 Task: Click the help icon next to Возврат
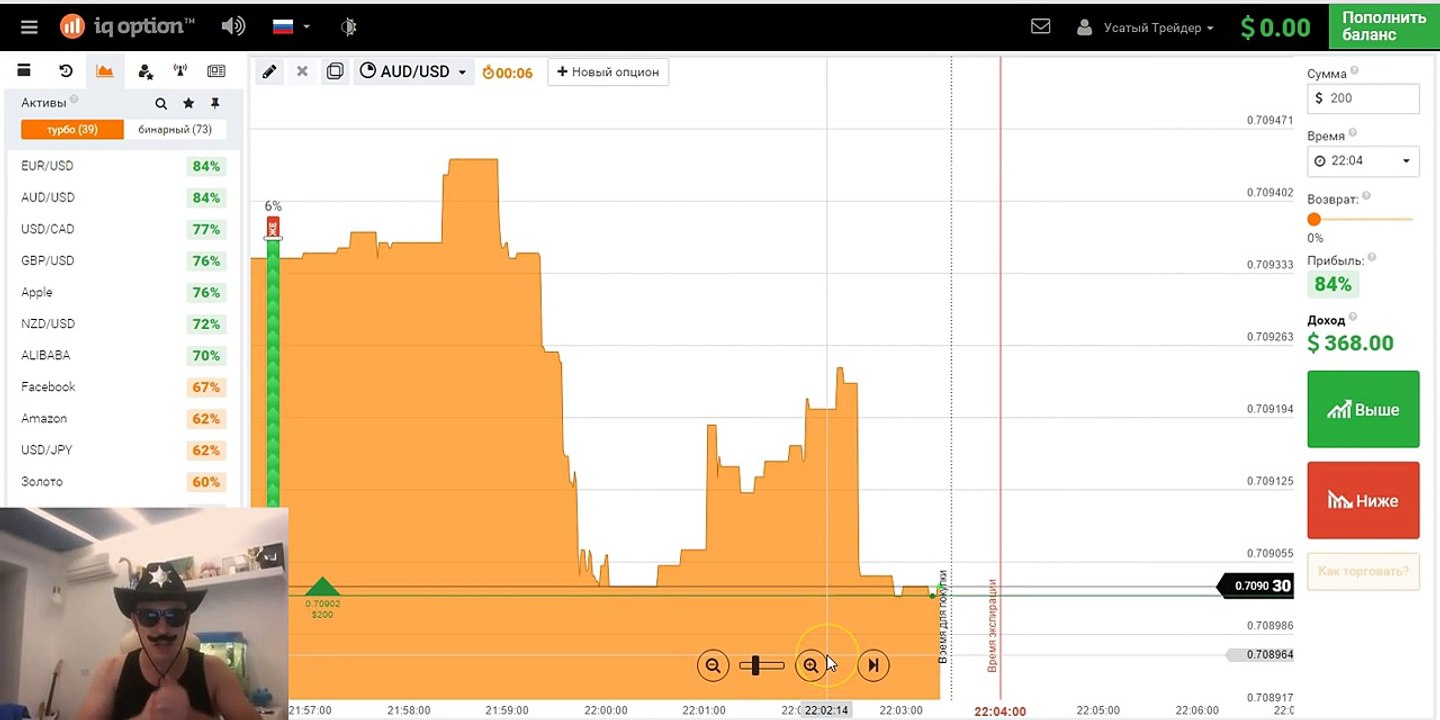pos(1366,196)
